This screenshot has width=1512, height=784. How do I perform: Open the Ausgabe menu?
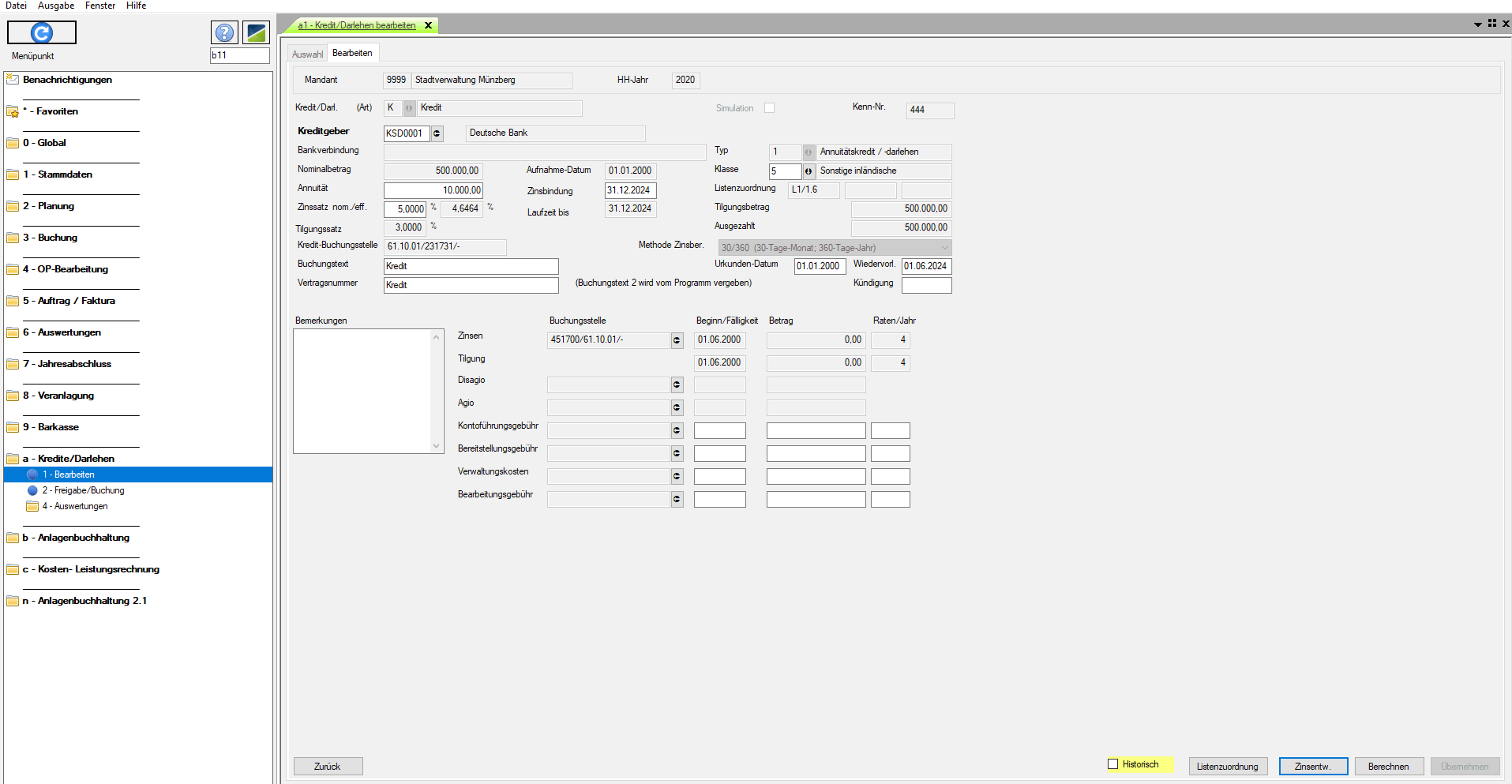point(56,6)
